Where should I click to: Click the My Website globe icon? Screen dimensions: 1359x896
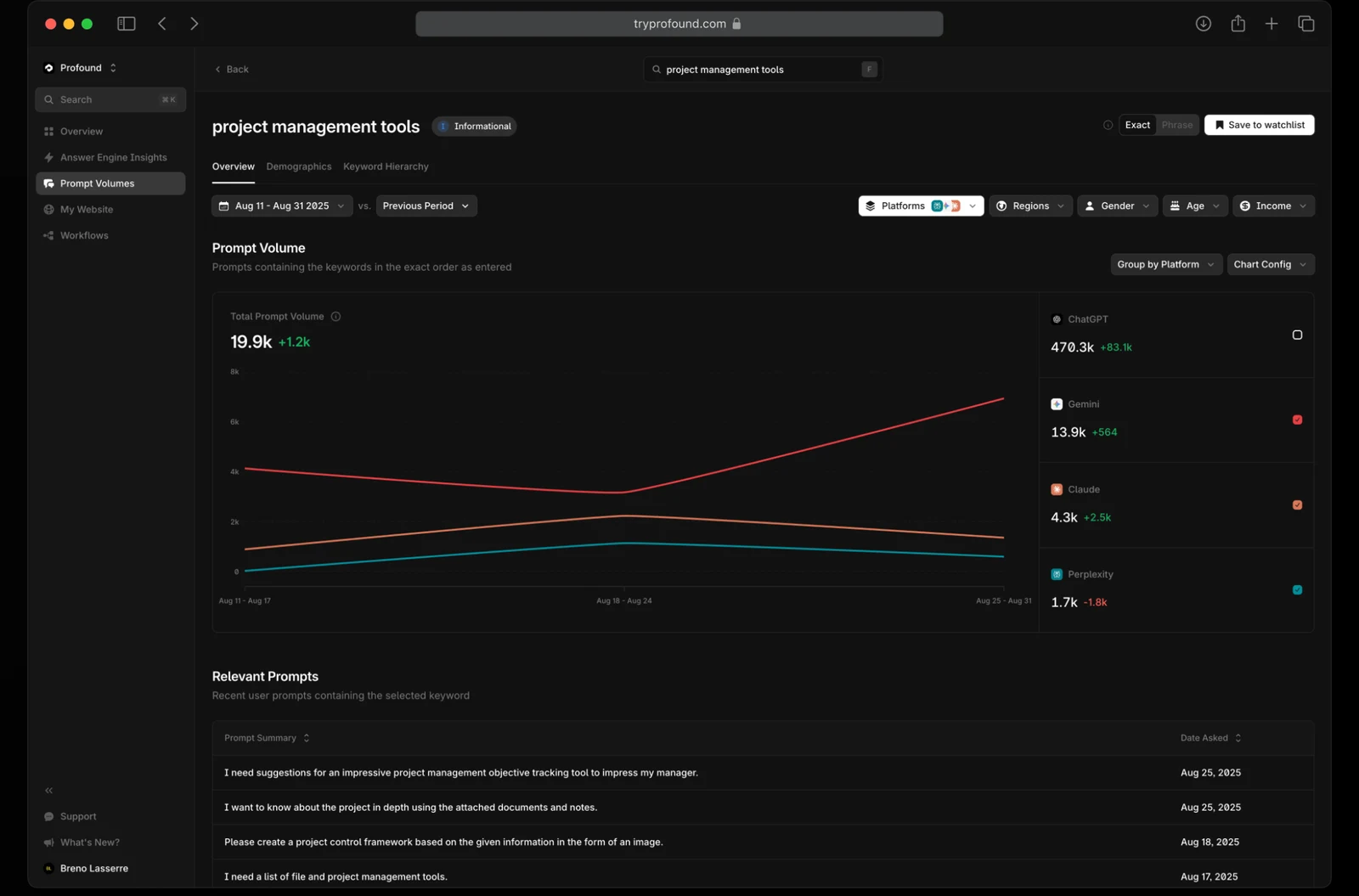pyautogui.click(x=48, y=210)
